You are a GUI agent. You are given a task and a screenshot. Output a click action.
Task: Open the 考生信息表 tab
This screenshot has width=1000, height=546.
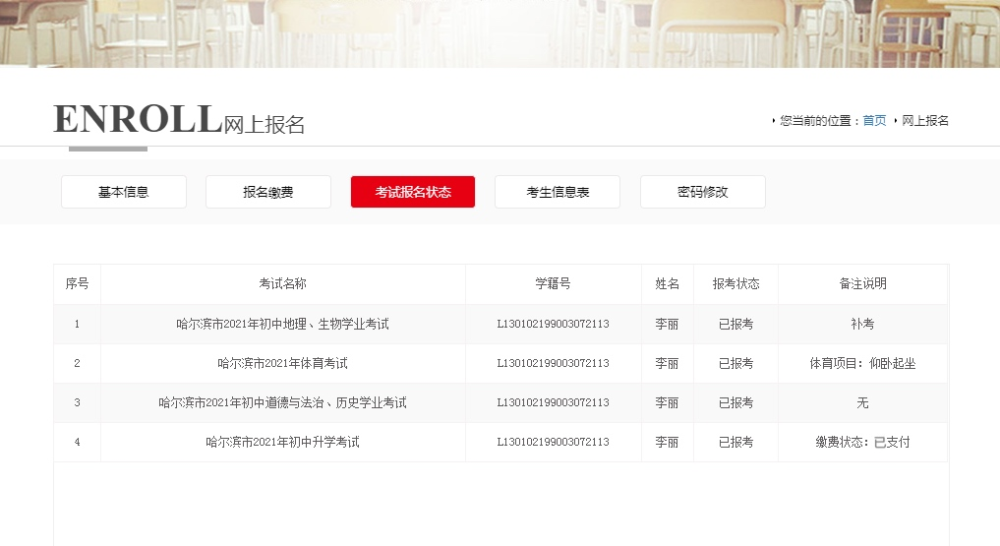[x=557, y=192]
